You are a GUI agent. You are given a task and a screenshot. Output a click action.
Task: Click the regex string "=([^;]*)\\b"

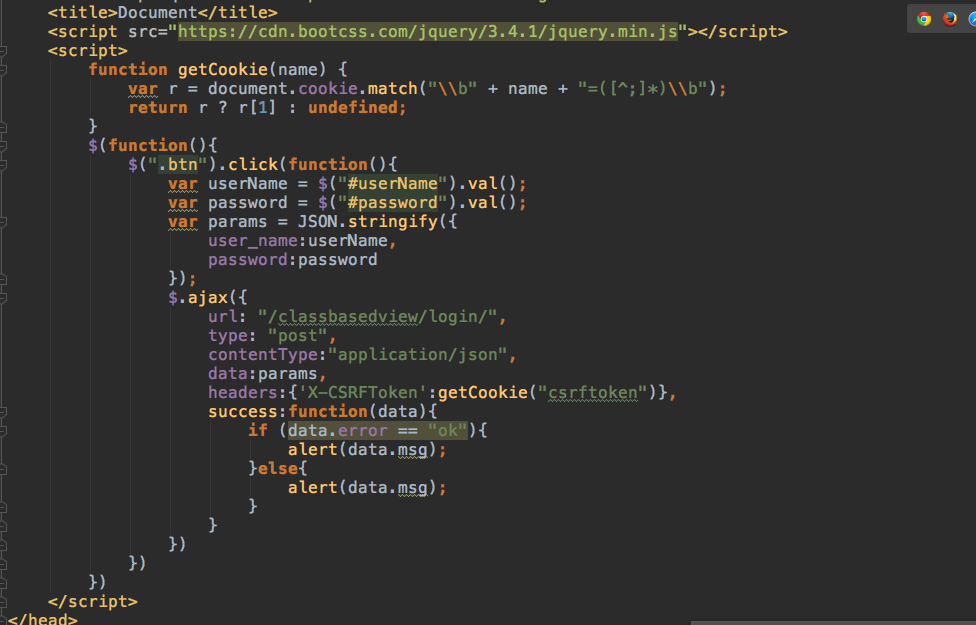pos(643,89)
